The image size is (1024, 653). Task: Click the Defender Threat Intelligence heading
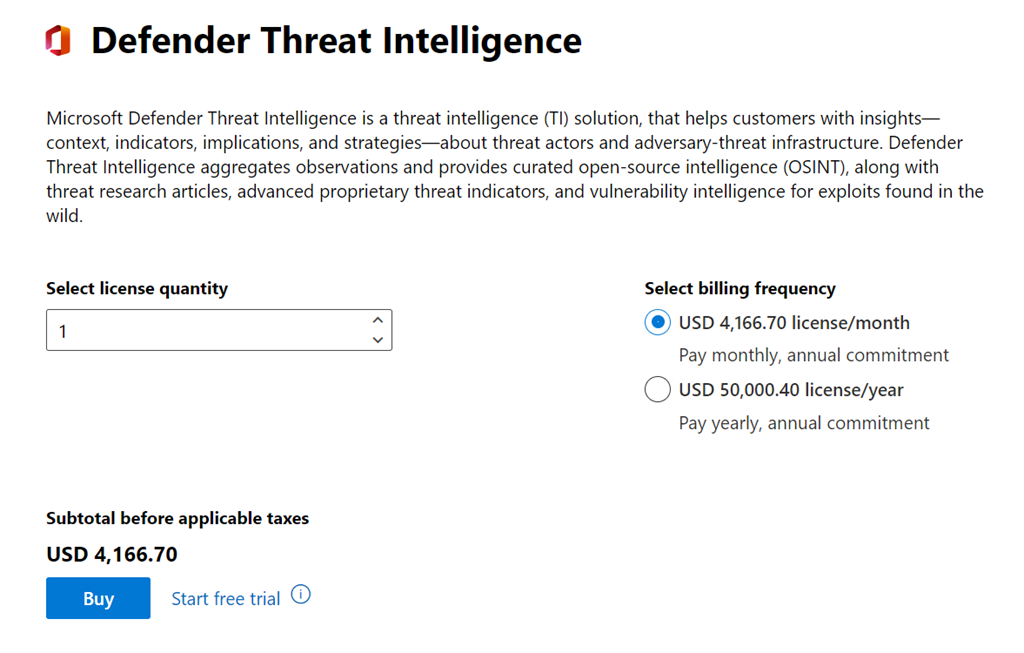point(336,41)
